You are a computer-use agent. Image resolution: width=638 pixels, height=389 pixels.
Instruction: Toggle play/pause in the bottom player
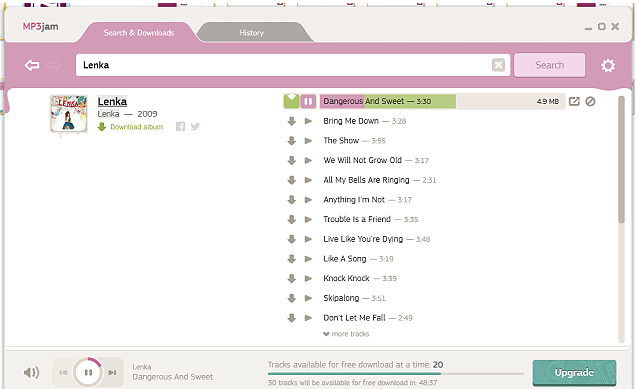pos(88,372)
